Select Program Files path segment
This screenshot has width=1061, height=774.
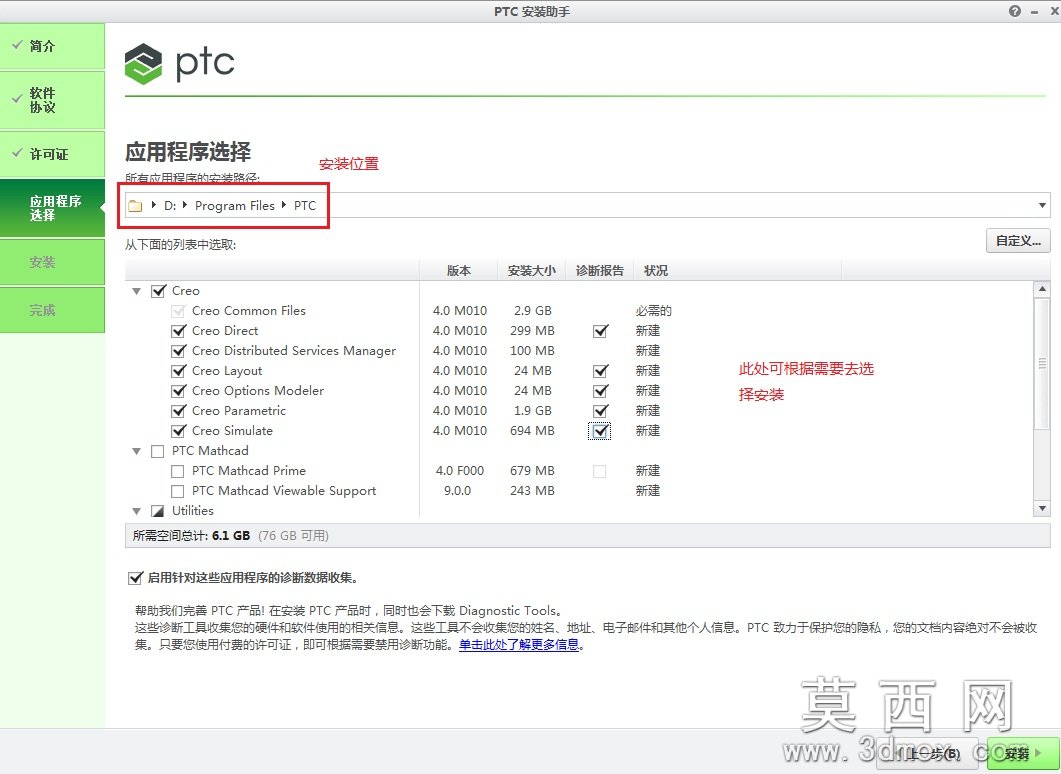coord(235,206)
